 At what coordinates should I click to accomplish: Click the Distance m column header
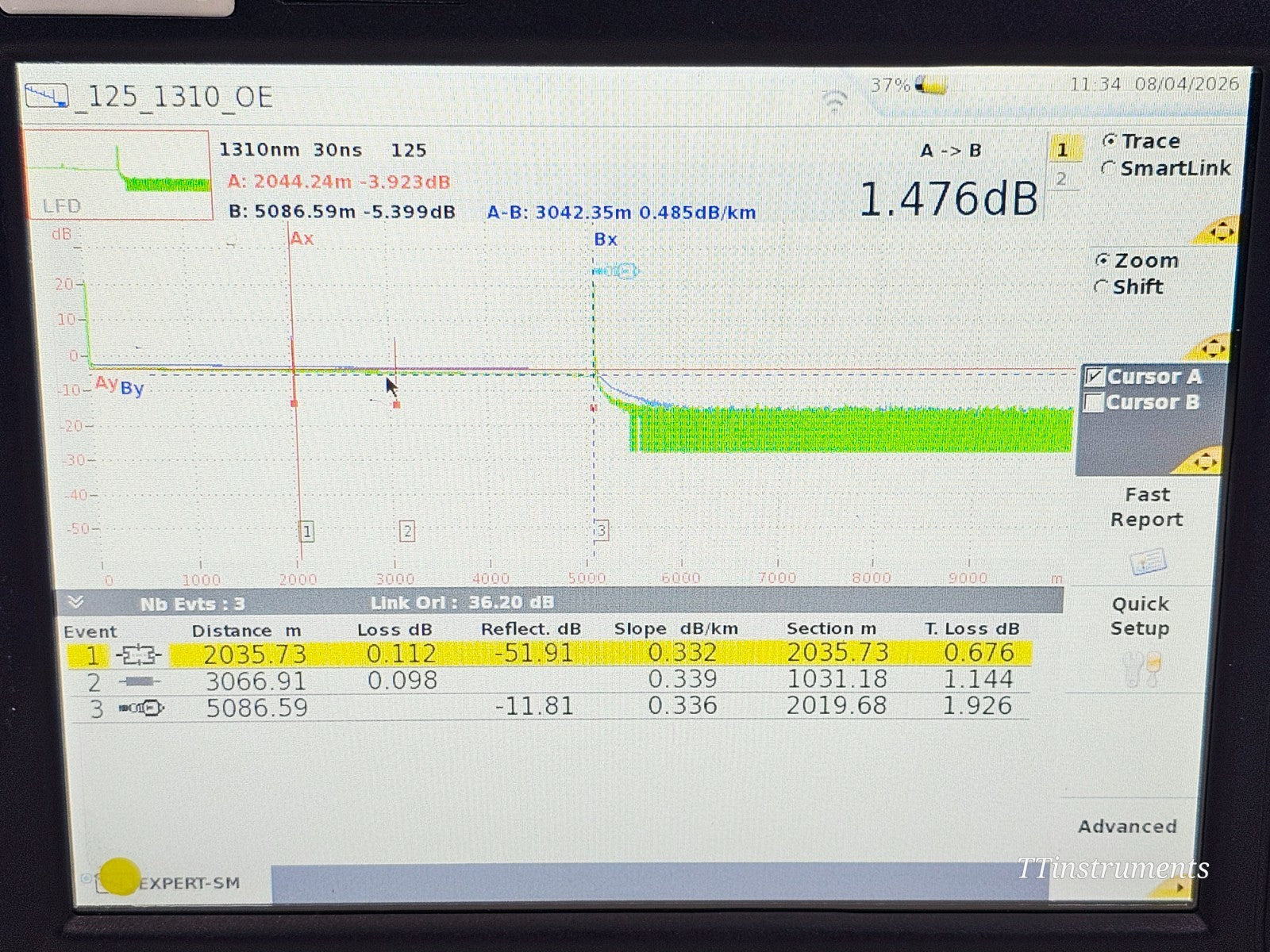(x=247, y=631)
